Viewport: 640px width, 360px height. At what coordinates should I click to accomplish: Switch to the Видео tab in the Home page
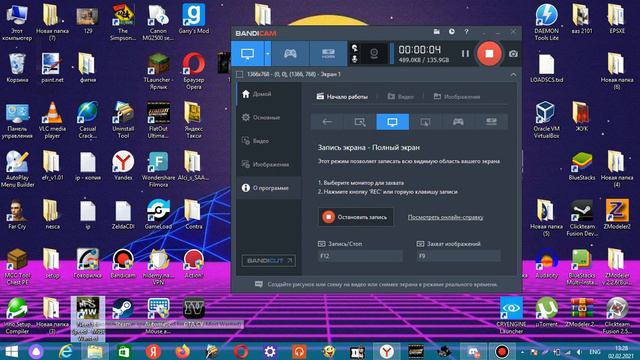(x=400, y=97)
